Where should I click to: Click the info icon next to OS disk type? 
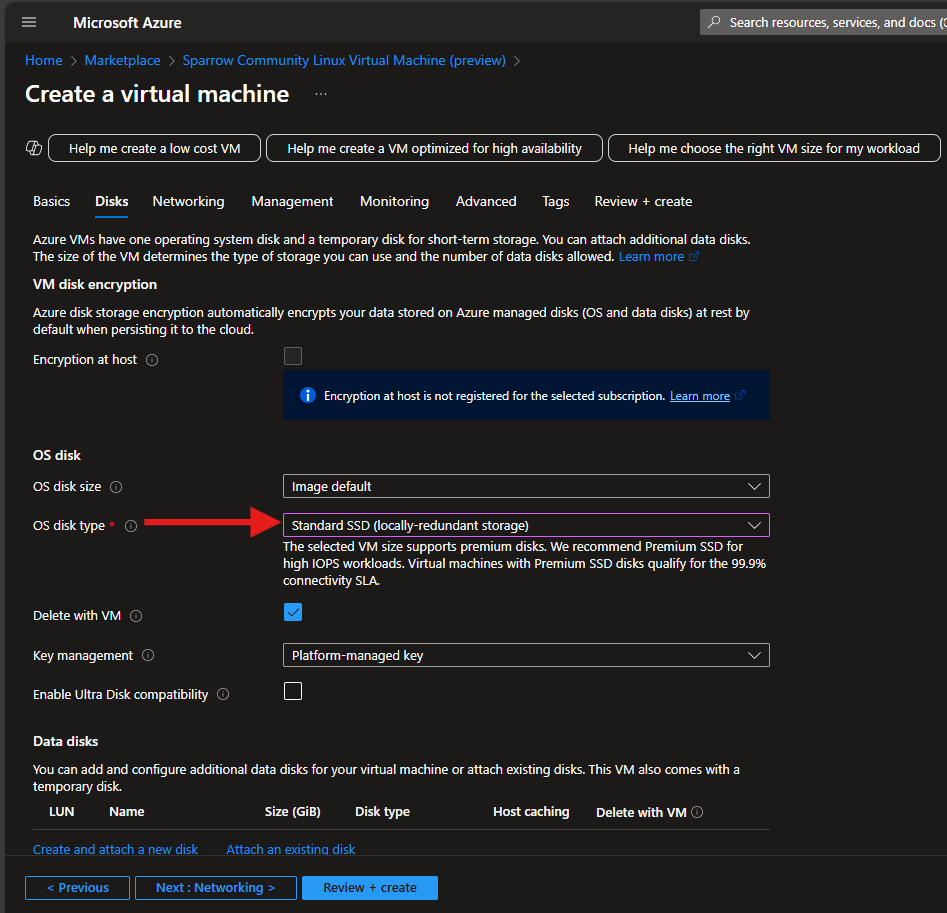pos(131,525)
